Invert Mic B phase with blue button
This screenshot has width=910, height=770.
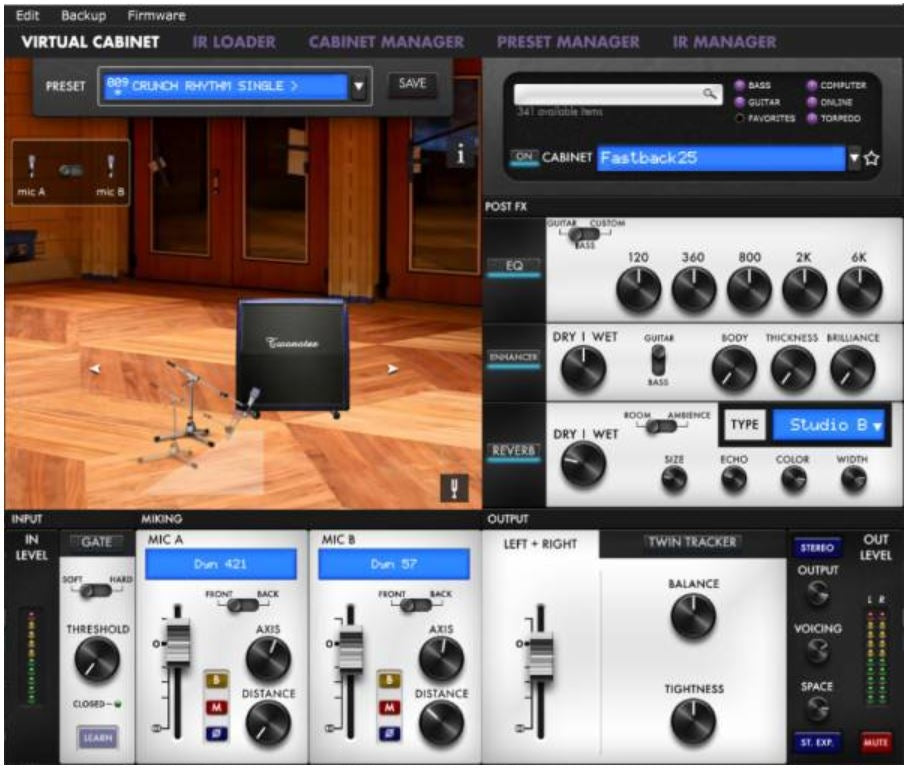pyautogui.click(x=386, y=735)
